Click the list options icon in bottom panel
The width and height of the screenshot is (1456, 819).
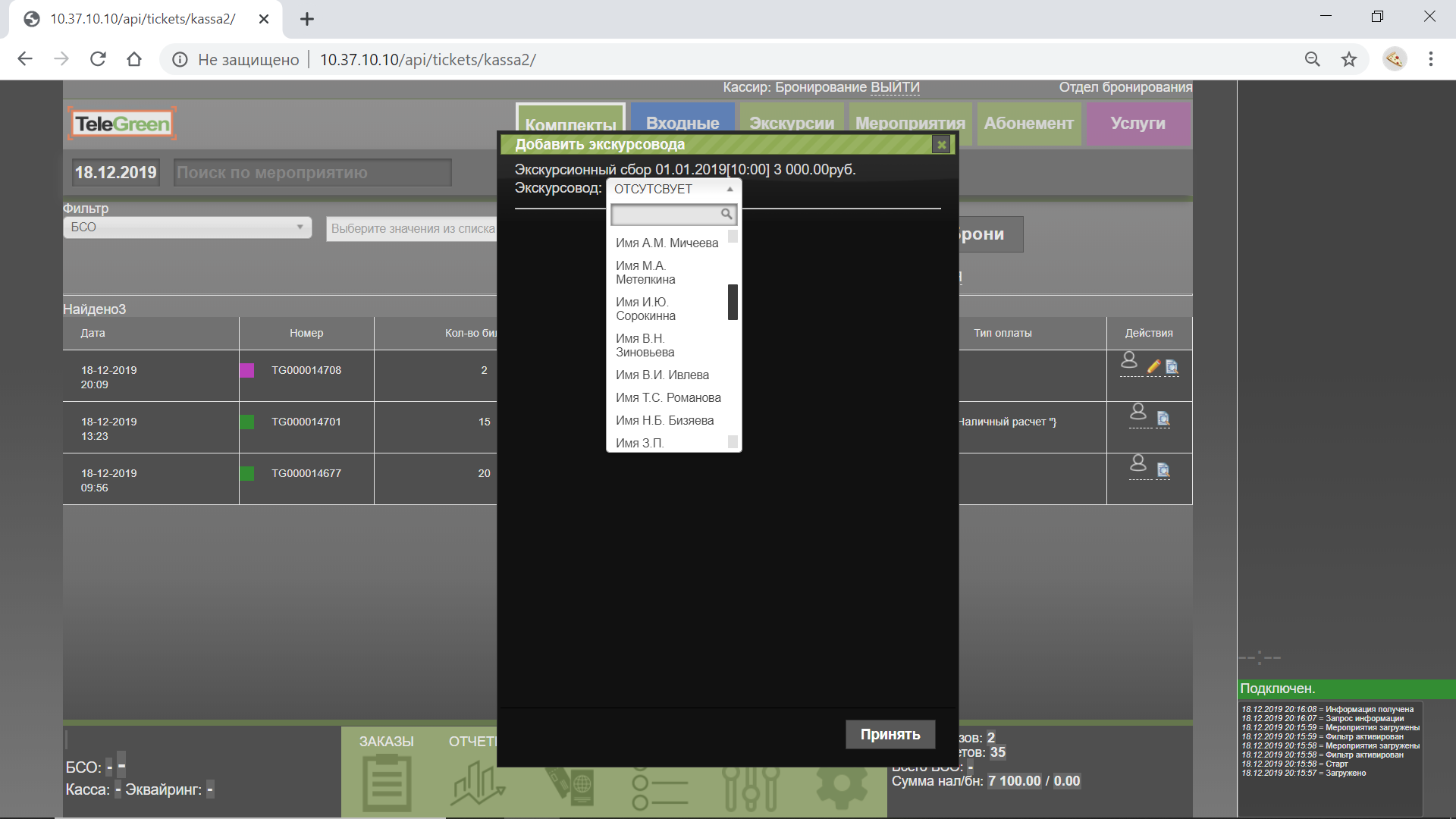[x=659, y=789]
